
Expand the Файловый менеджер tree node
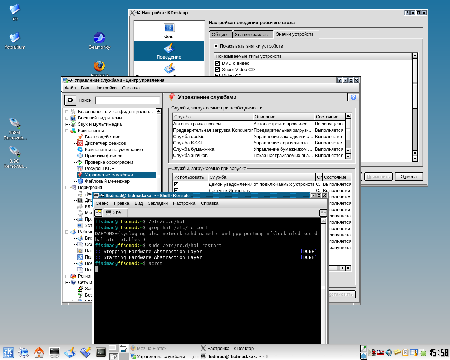click(x=75, y=181)
